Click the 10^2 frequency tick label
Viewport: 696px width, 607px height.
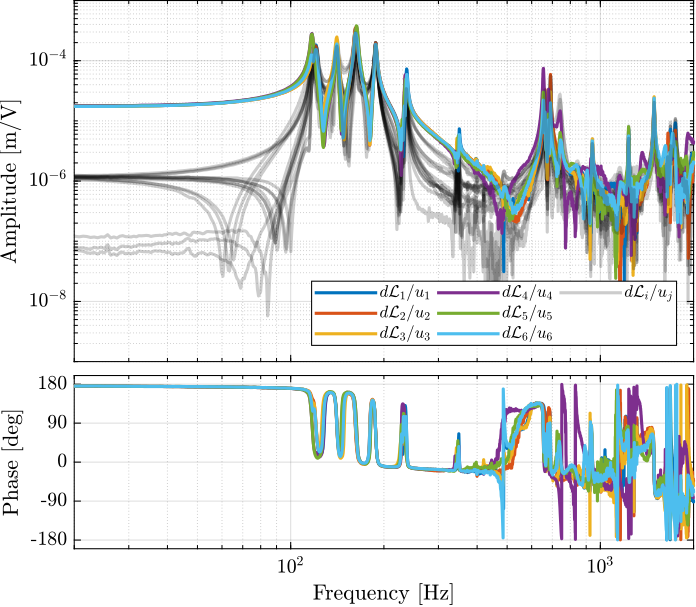coord(291,564)
